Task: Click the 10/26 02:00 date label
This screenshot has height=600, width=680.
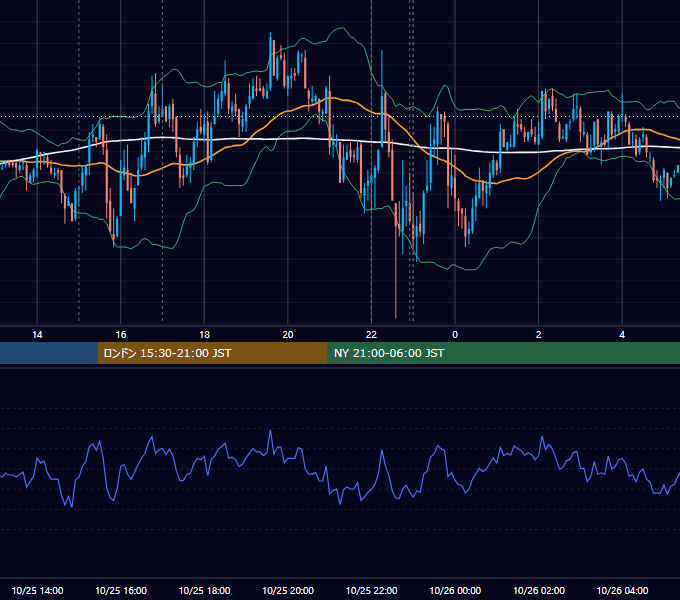Action: (539, 590)
